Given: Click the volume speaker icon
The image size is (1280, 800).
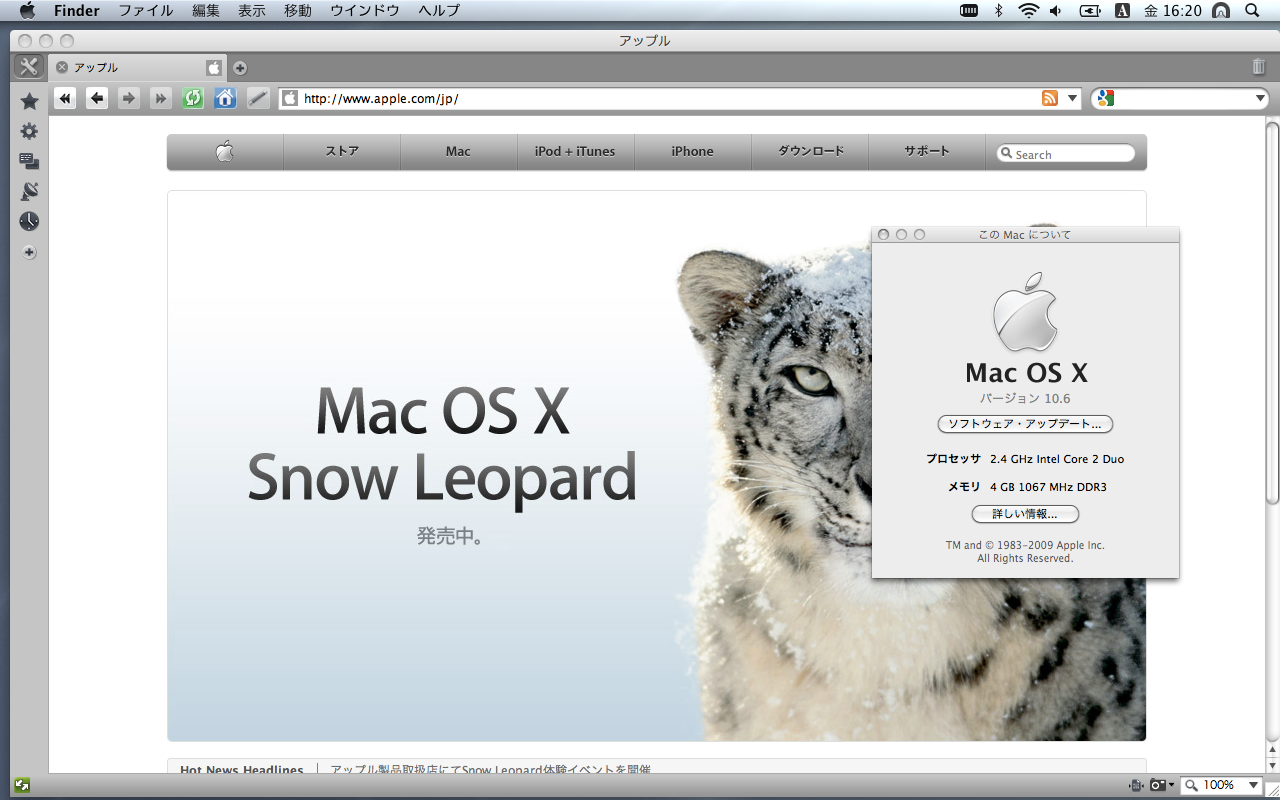Looking at the screenshot, I should [1057, 11].
